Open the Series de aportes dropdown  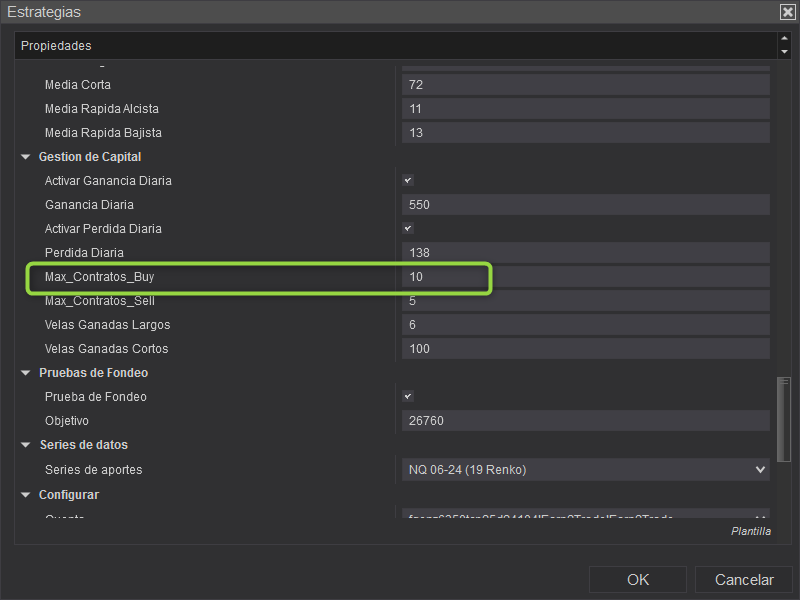[x=585, y=469]
